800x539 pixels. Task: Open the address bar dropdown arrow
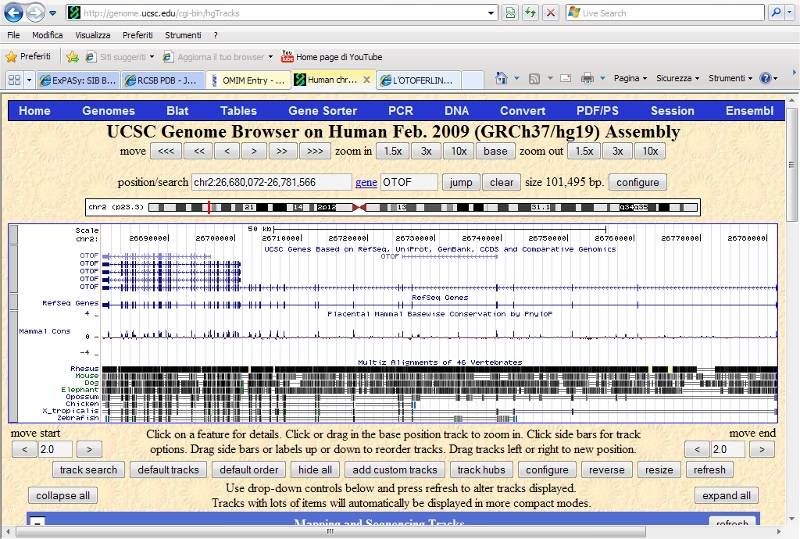pos(491,13)
